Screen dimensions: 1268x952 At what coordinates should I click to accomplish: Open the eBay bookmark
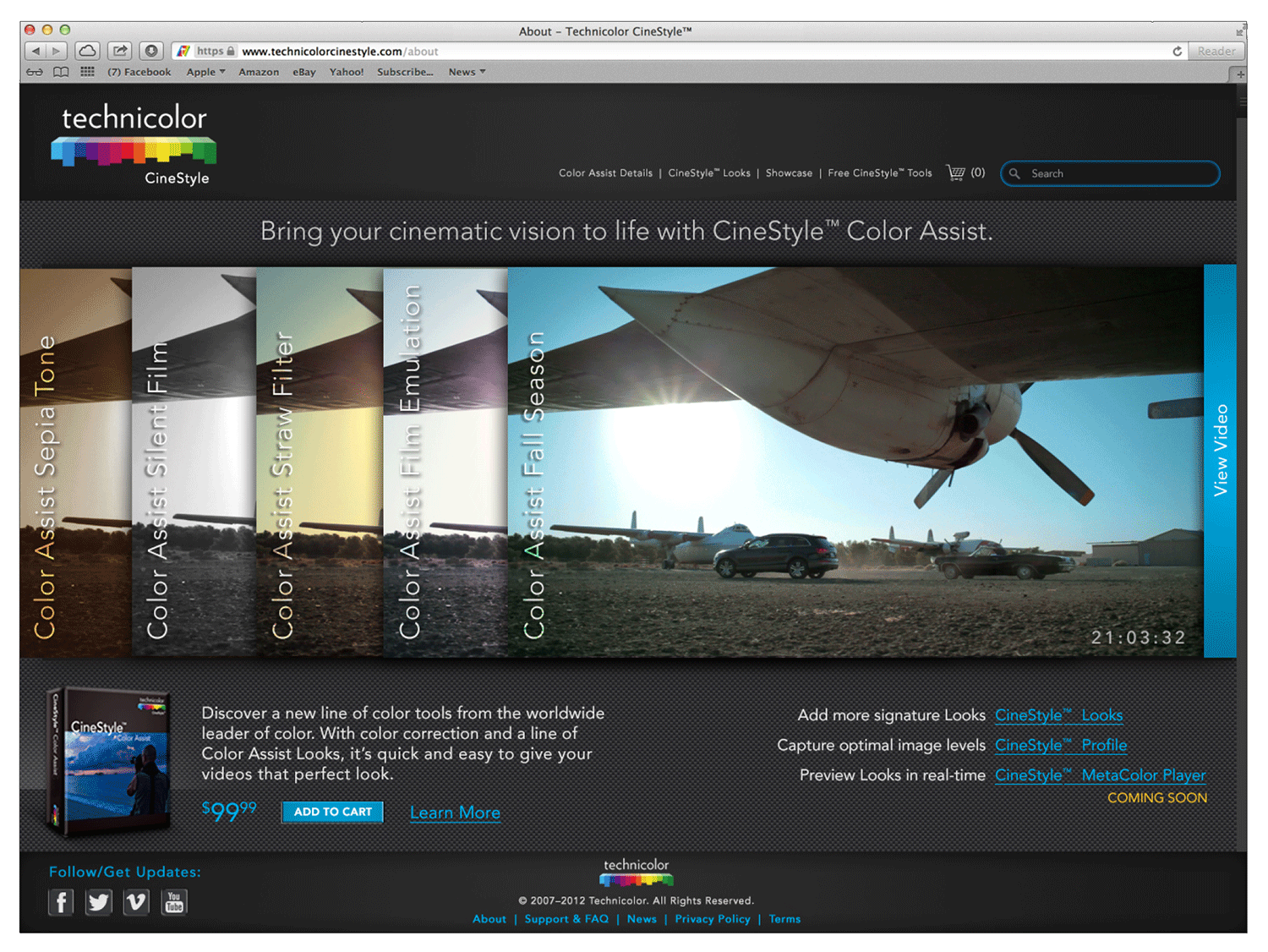coord(304,72)
